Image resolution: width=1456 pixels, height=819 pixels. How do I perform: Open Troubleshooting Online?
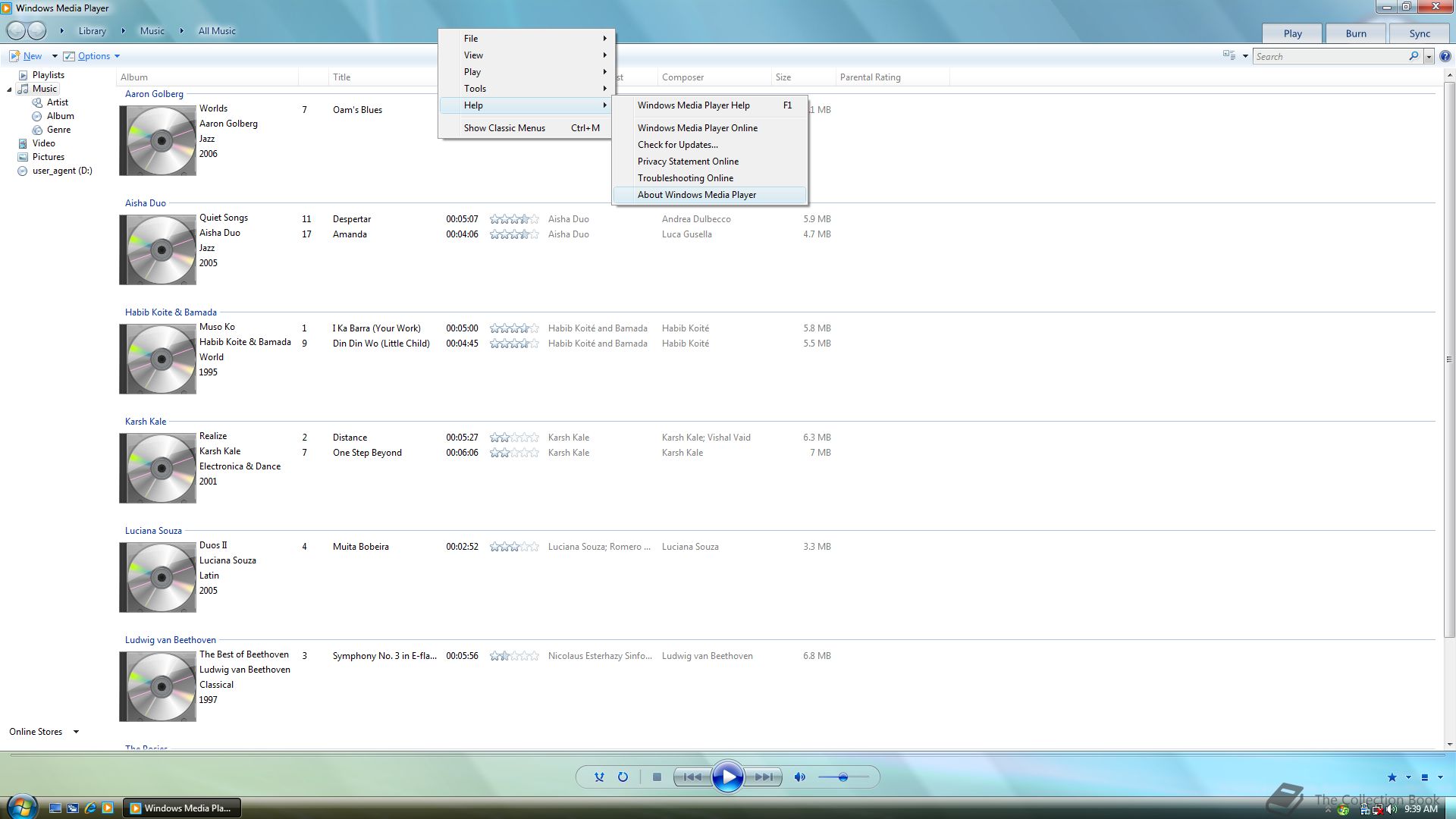[x=710, y=178]
